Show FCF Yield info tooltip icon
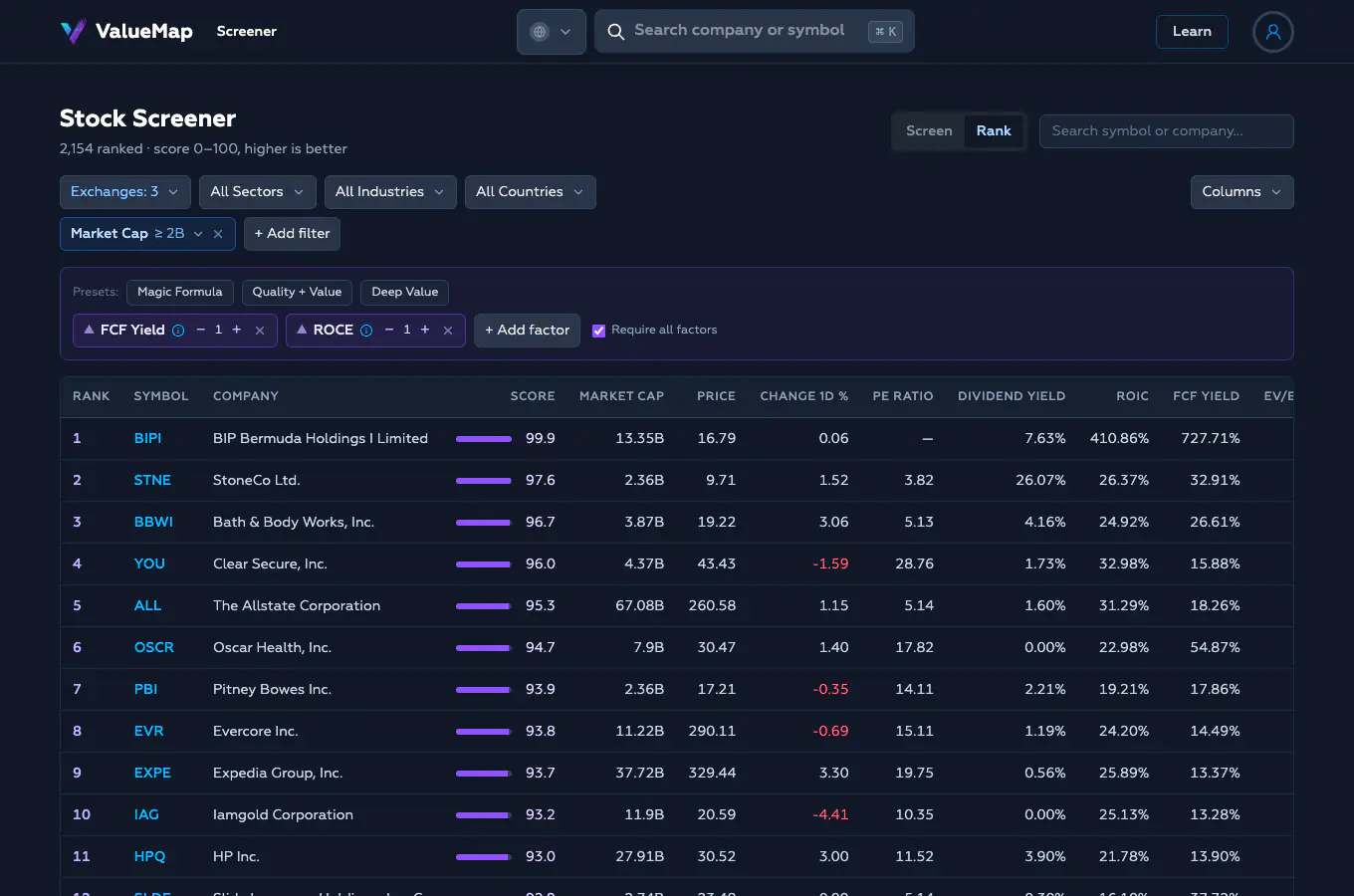The image size is (1354, 896). [178, 331]
